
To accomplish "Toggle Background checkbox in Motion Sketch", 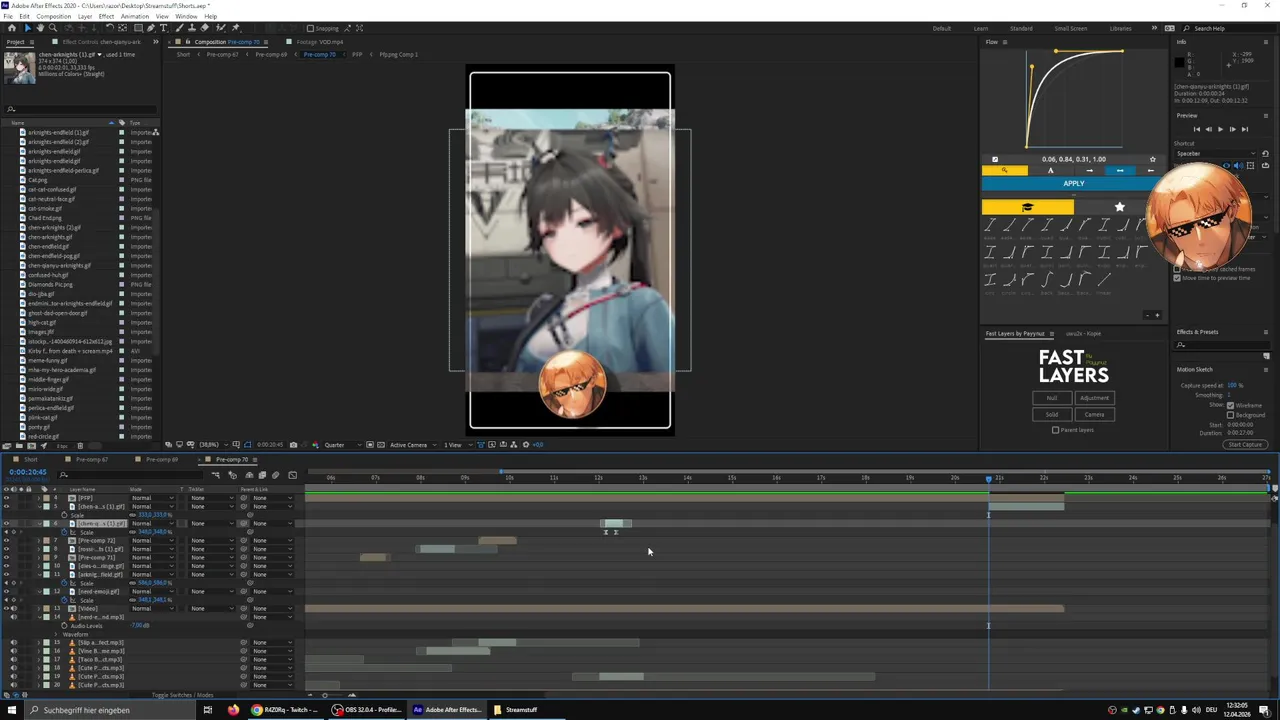I will [1230, 415].
